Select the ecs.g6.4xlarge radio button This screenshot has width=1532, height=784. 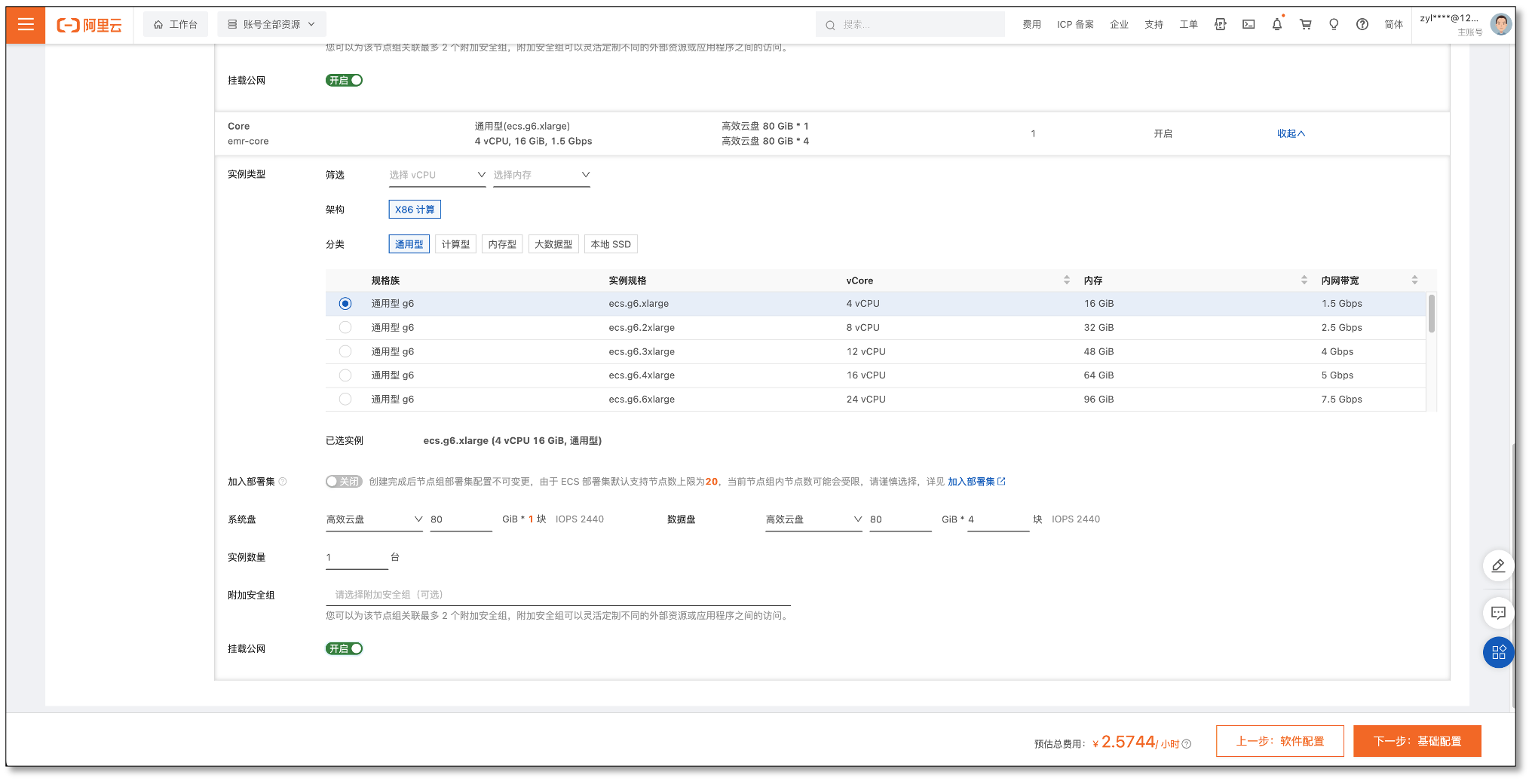[345, 375]
